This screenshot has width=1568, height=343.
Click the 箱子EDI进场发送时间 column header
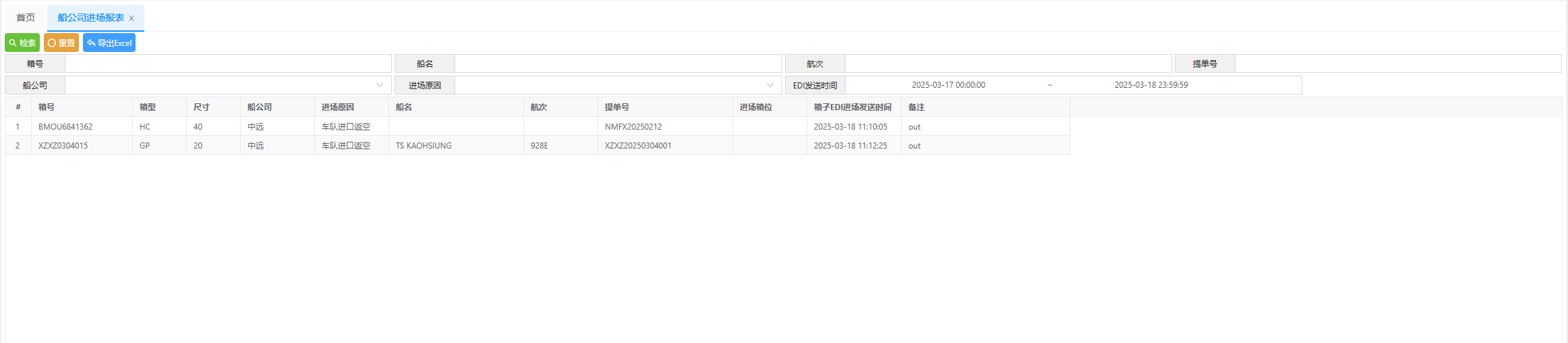coord(852,107)
